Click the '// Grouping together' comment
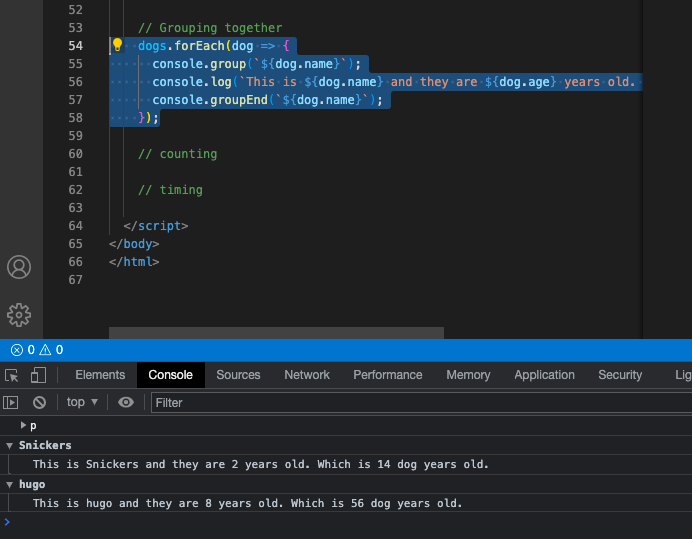The width and height of the screenshot is (692, 539). (210, 28)
